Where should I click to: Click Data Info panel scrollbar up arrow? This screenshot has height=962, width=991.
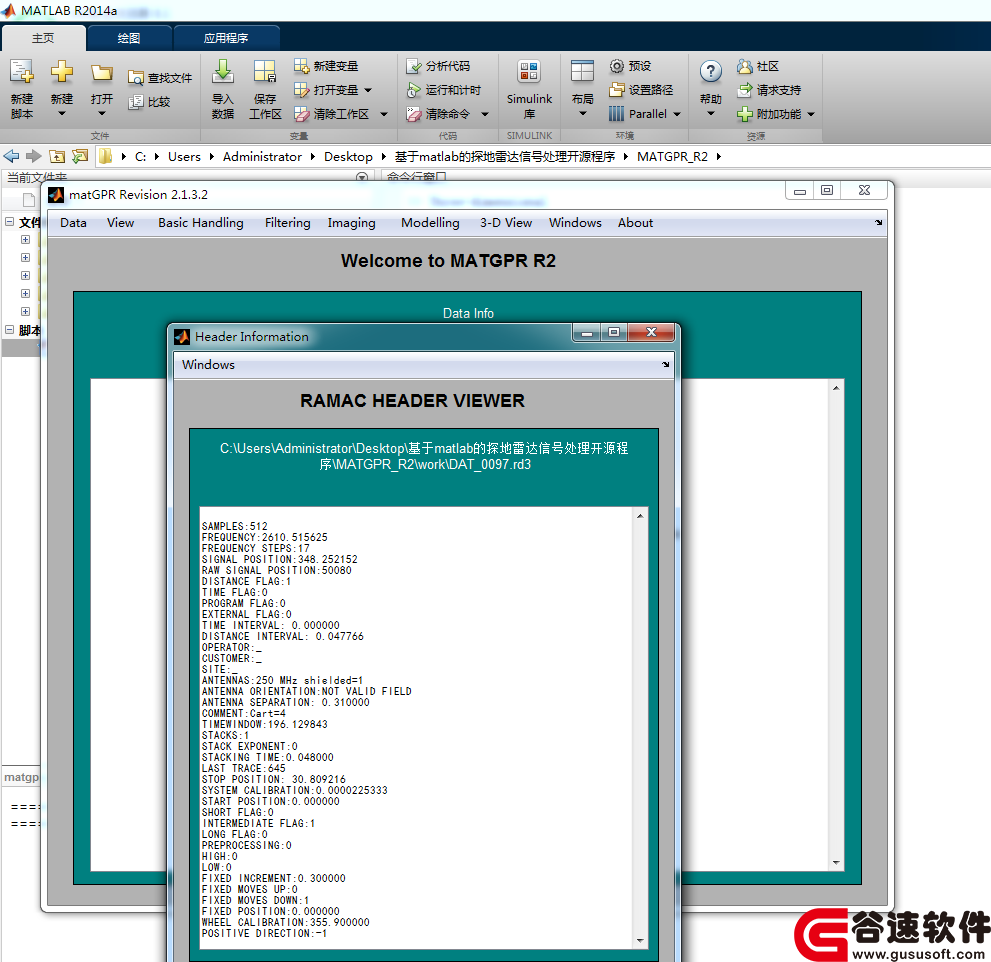click(x=836, y=387)
